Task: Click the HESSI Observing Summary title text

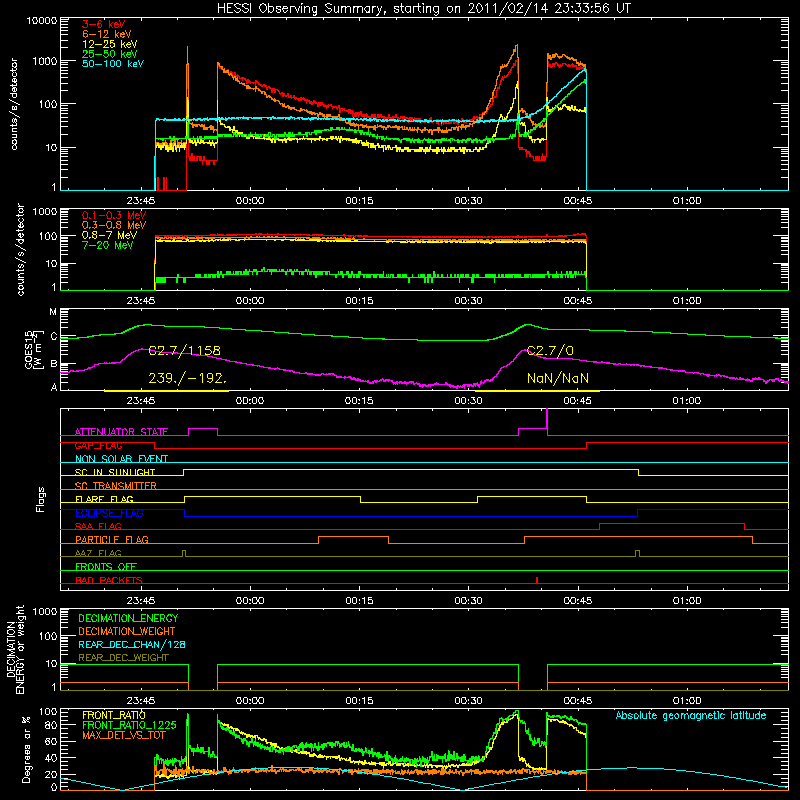Action: pyautogui.click(x=424, y=9)
